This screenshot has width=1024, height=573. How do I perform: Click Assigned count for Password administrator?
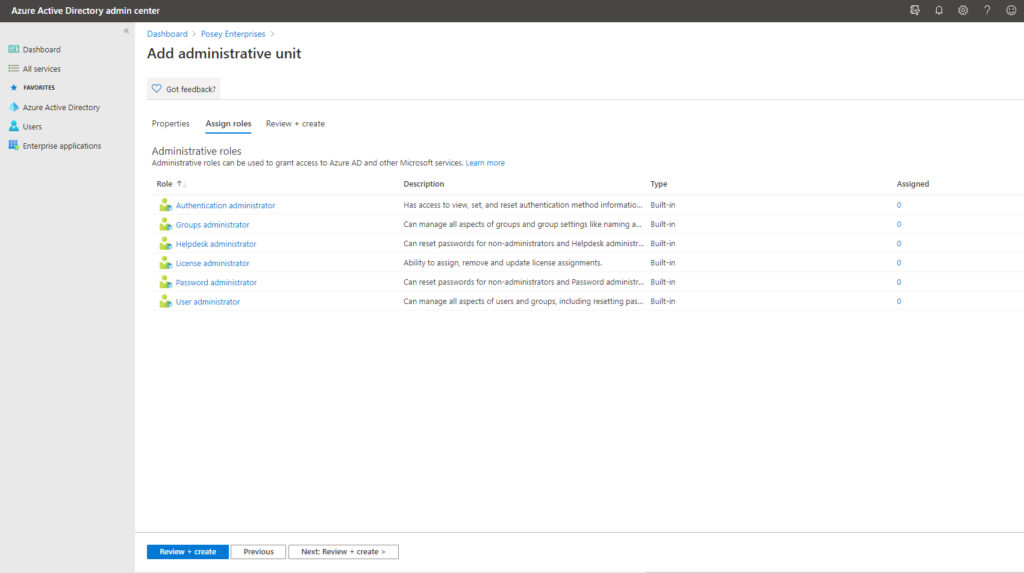[899, 282]
